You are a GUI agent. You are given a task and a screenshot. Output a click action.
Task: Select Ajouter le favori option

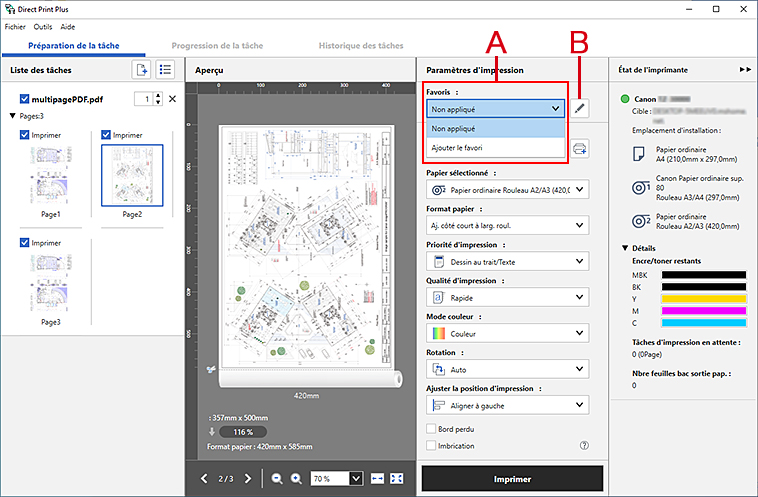(459, 148)
